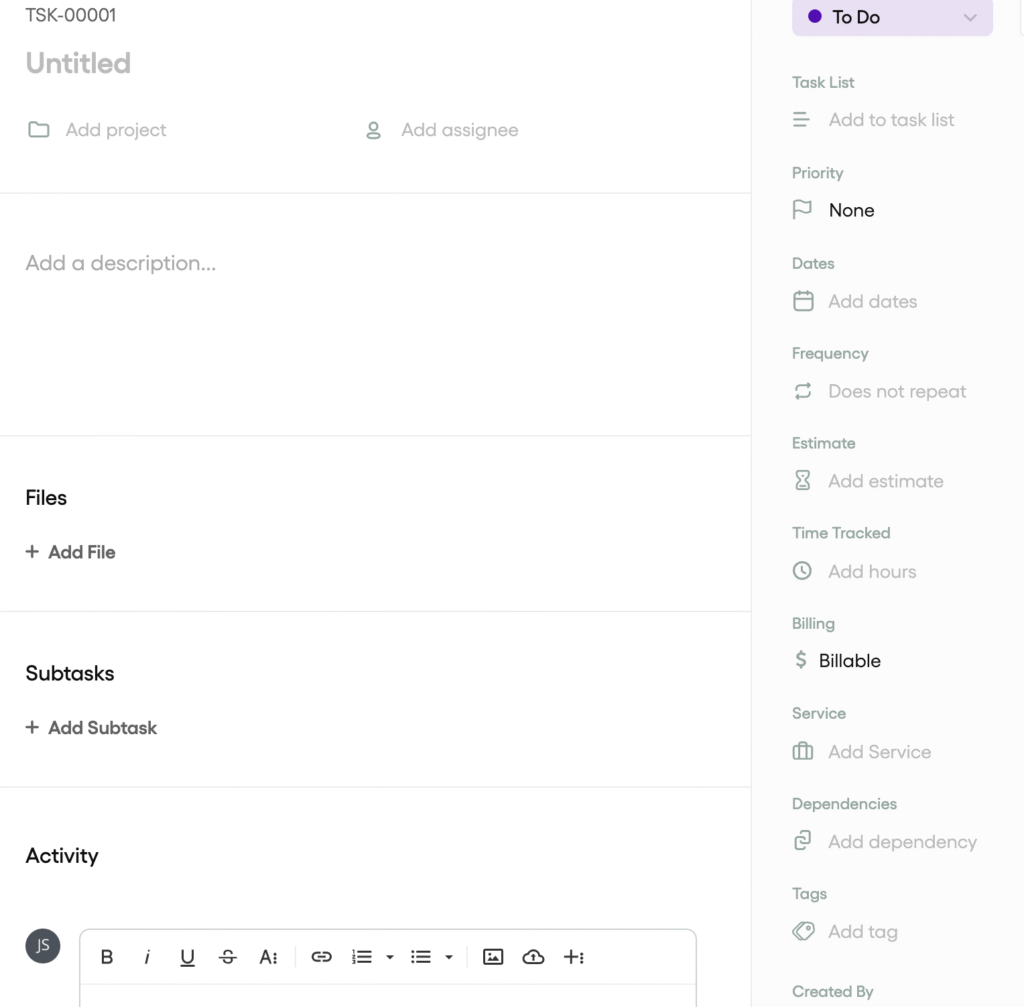Screen dimensions: 1024x1007
Task: Set priority using the flag icon
Action: click(x=802, y=210)
